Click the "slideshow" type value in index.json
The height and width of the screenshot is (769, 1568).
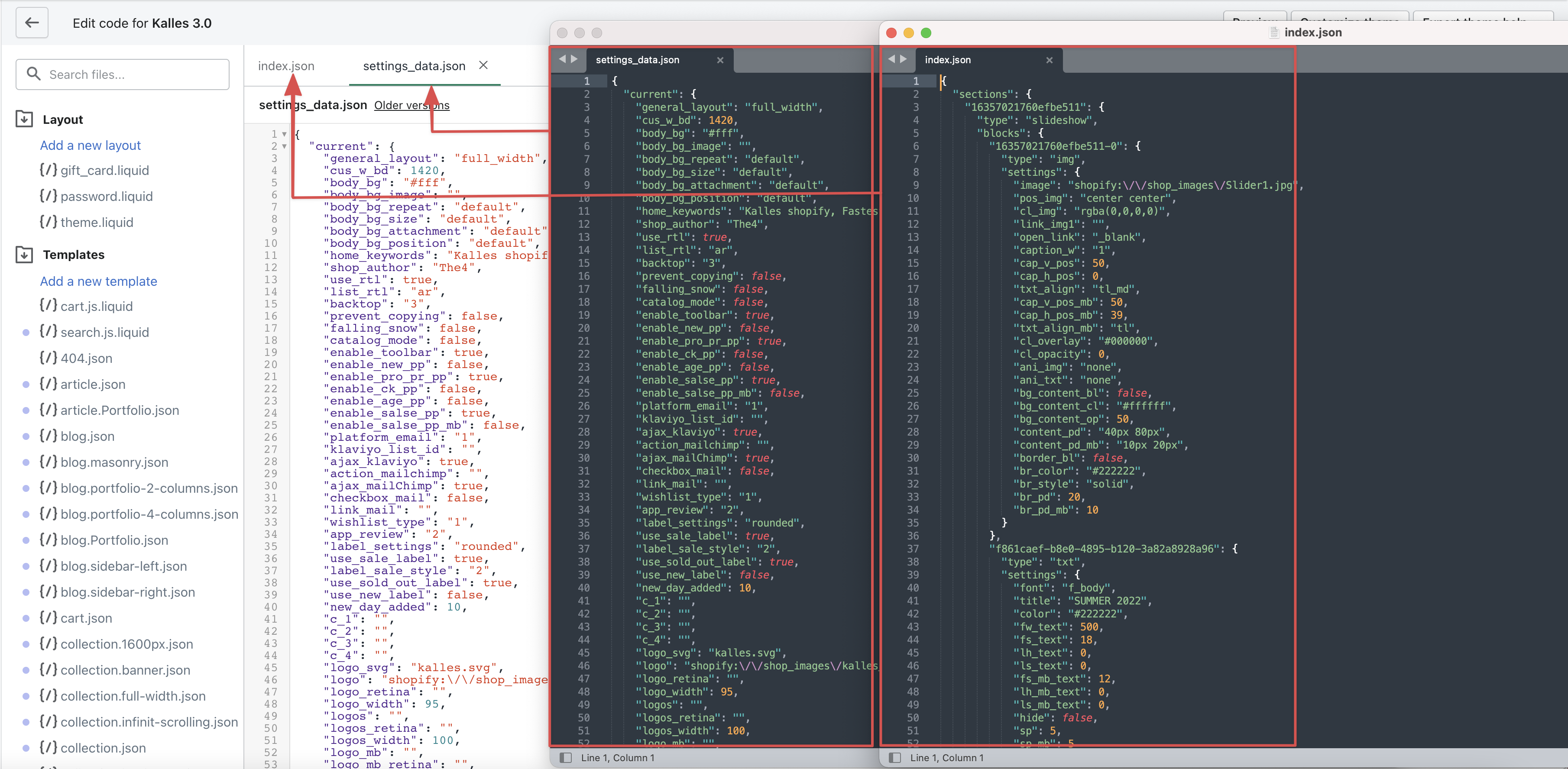pos(1059,120)
